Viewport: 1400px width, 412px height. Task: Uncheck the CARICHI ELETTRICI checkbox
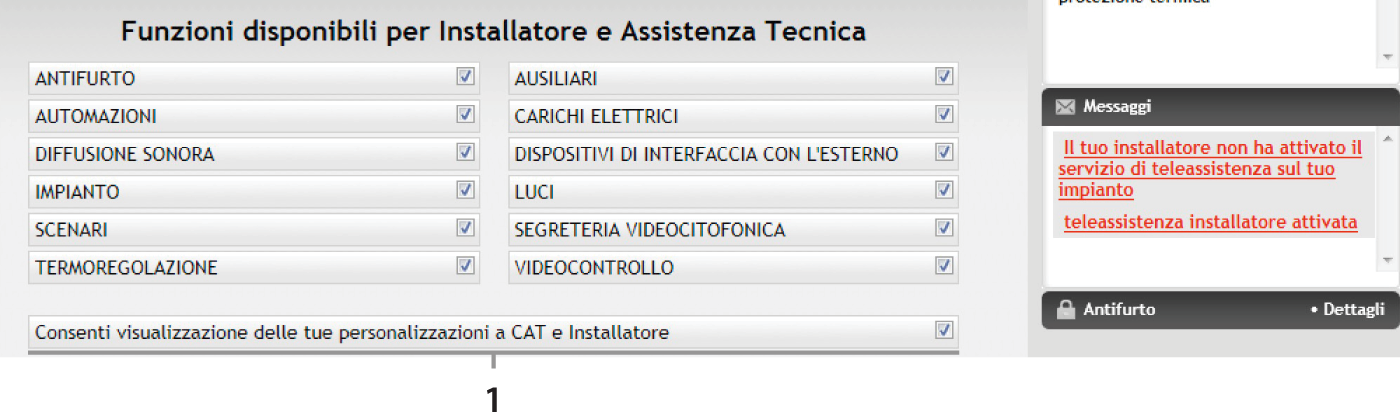point(943,114)
